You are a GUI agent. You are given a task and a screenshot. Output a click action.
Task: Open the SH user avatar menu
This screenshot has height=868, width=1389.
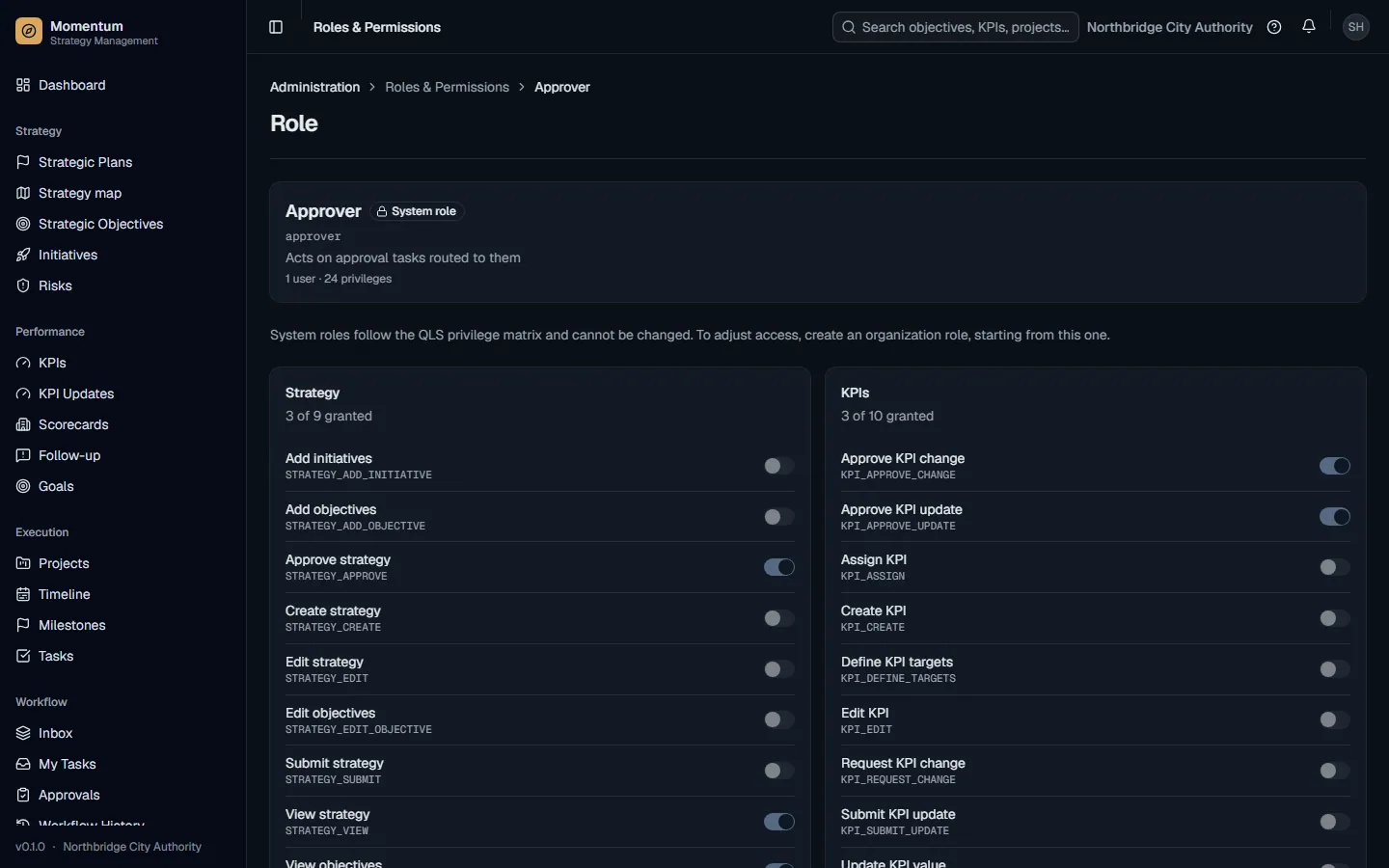pos(1356,27)
